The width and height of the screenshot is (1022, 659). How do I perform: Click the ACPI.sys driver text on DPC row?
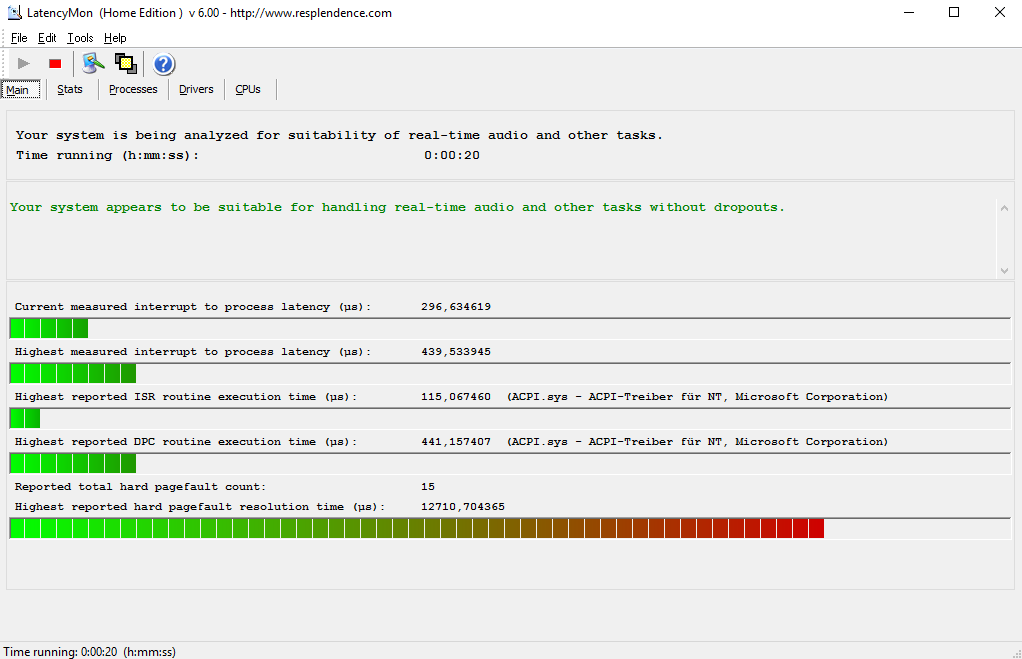[x=697, y=441]
